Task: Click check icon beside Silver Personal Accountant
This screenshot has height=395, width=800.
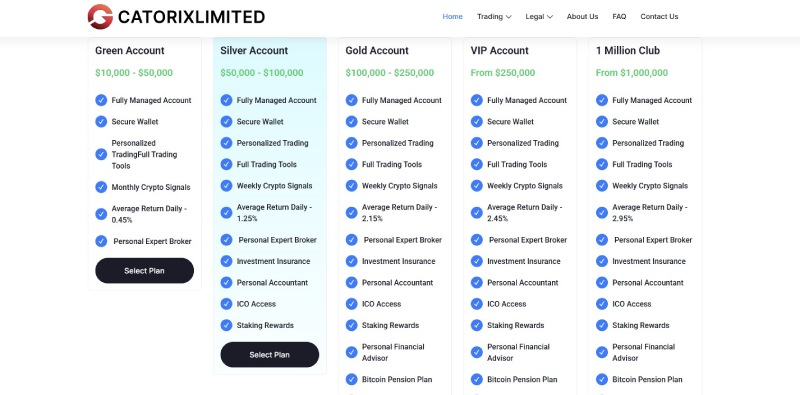Action: 226,282
